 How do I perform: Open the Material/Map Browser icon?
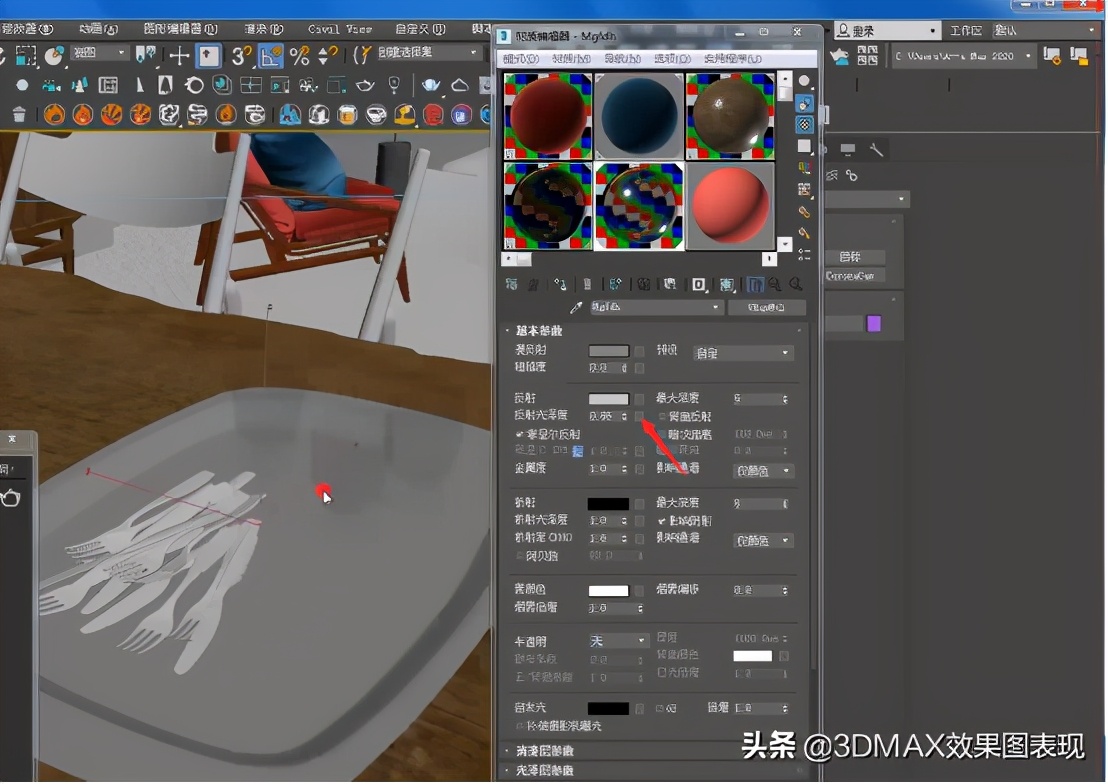pos(513,285)
